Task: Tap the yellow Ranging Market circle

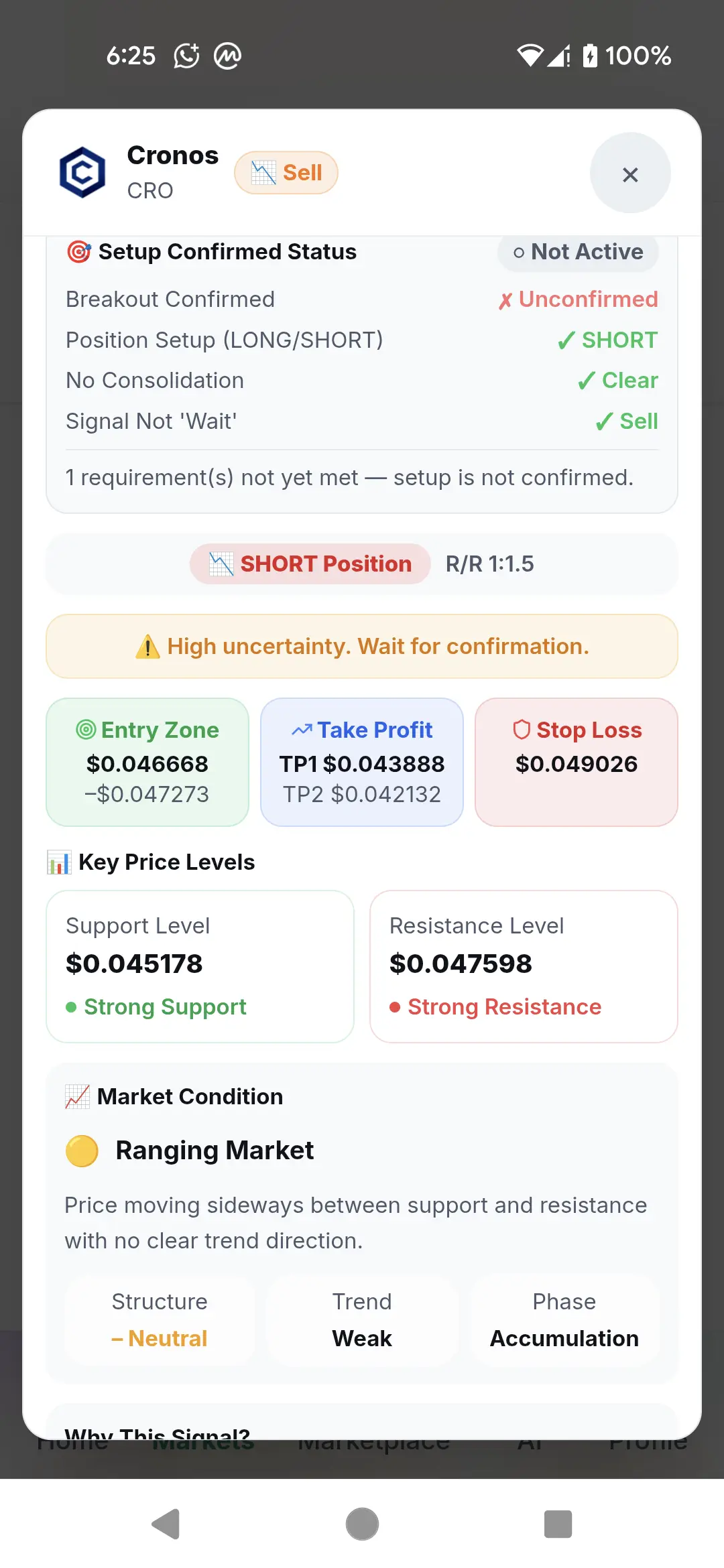Action: coord(82,1151)
